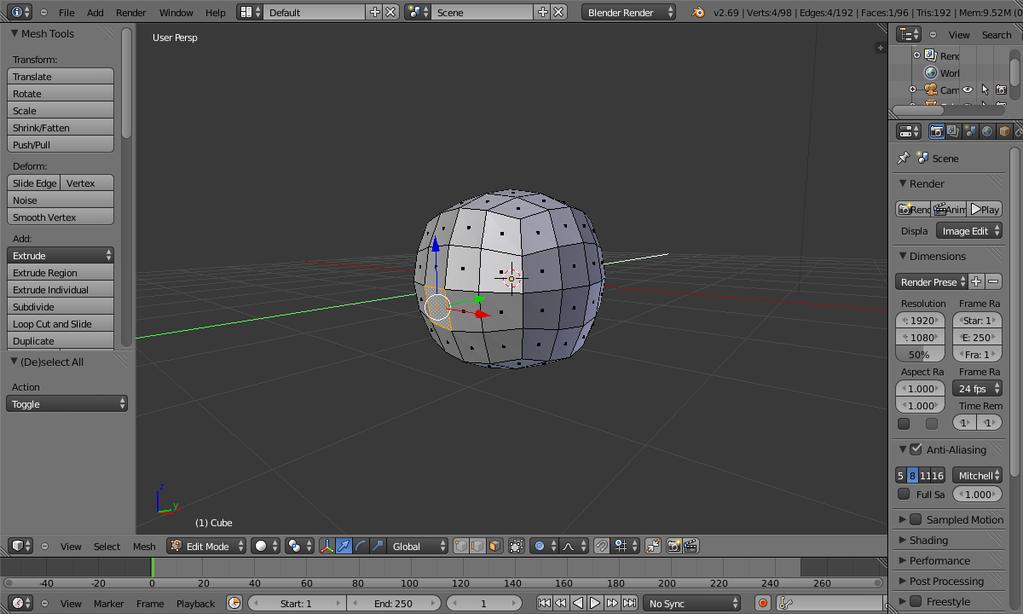Open the Window menu
Viewport: 1023px width, 614px height.
pos(176,12)
